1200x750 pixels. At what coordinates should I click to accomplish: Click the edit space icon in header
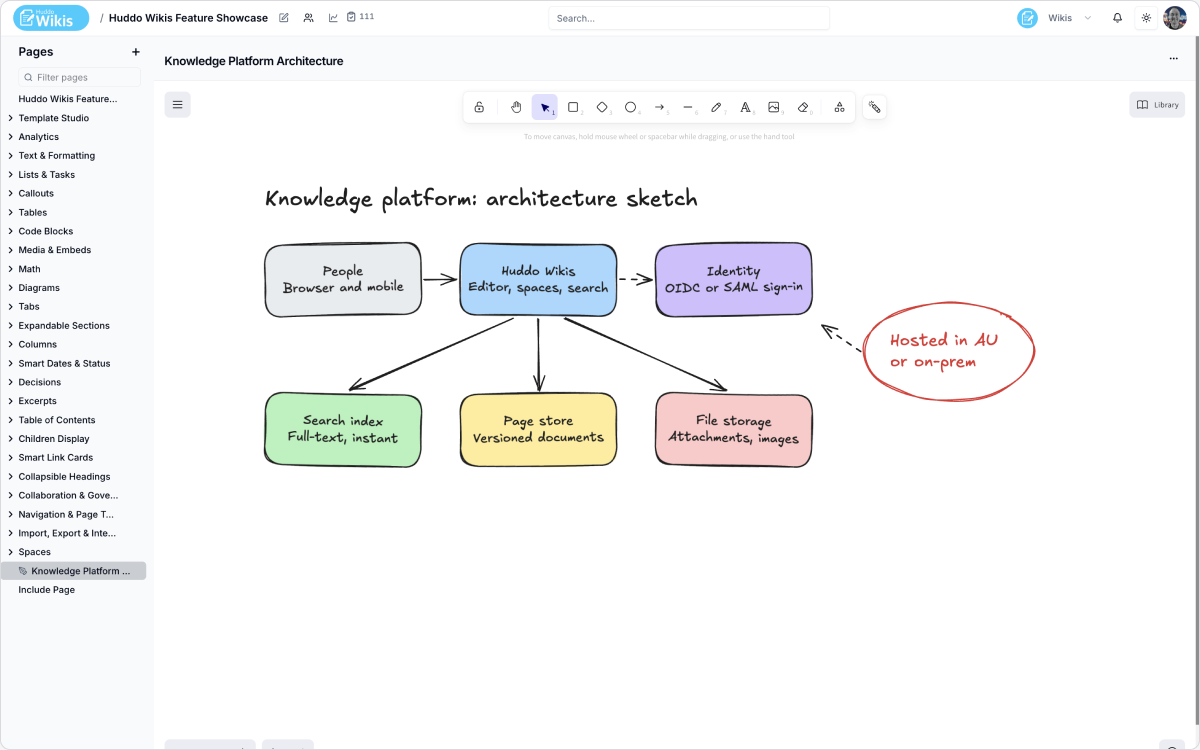pos(284,18)
